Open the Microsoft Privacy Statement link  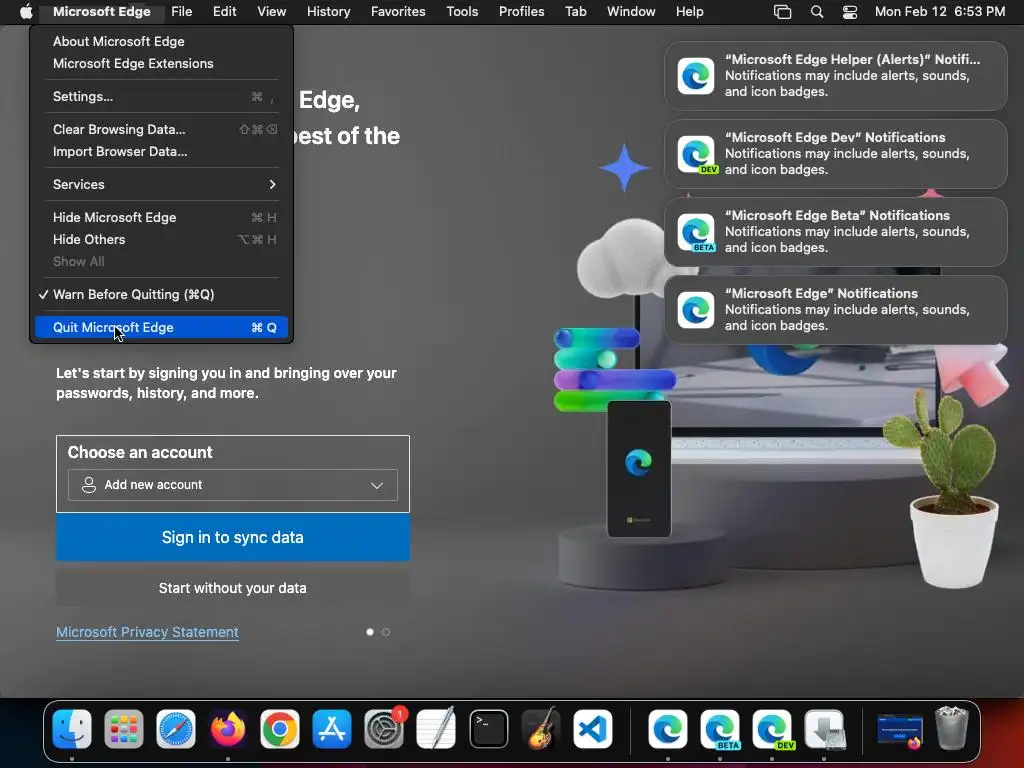pyautogui.click(x=147, y=632)
